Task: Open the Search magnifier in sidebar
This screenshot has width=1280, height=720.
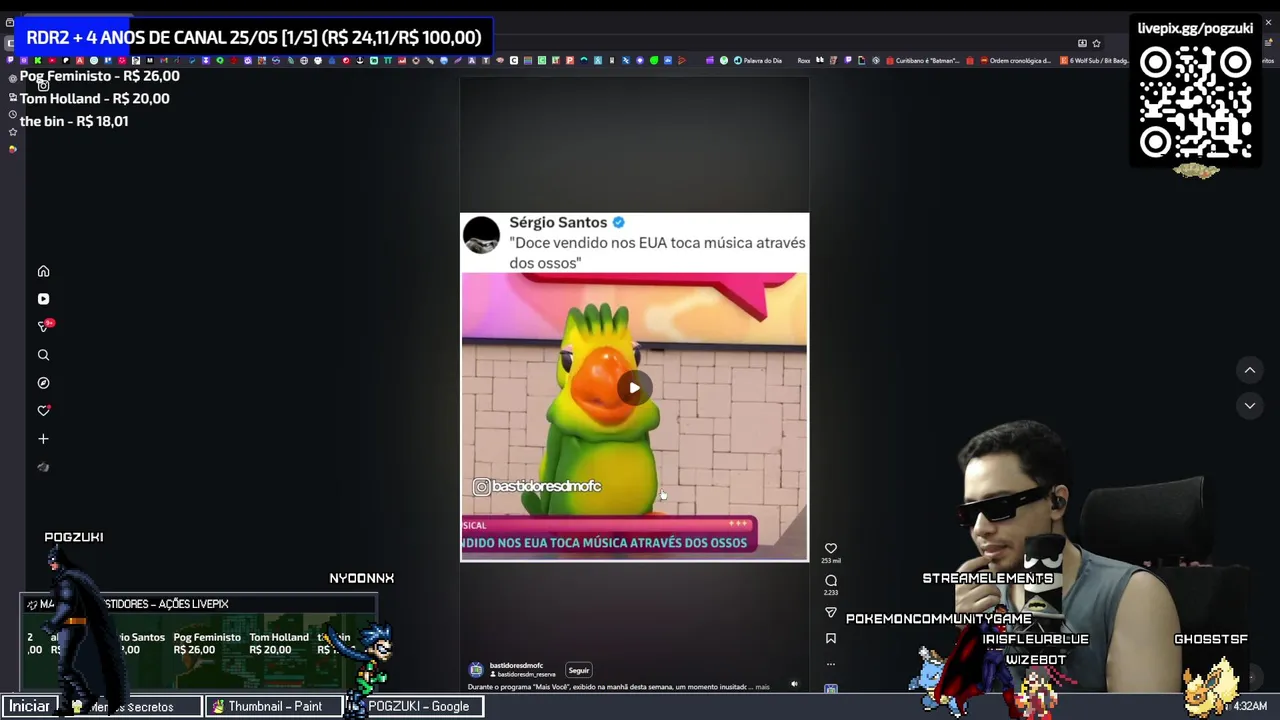Action: coord(43,355)
